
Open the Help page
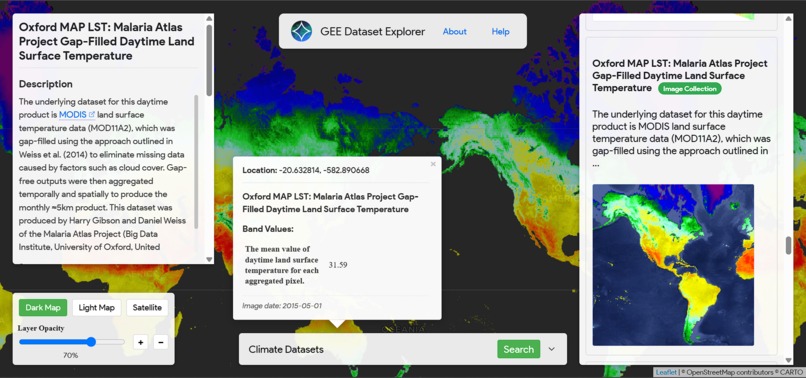(500, 31)
